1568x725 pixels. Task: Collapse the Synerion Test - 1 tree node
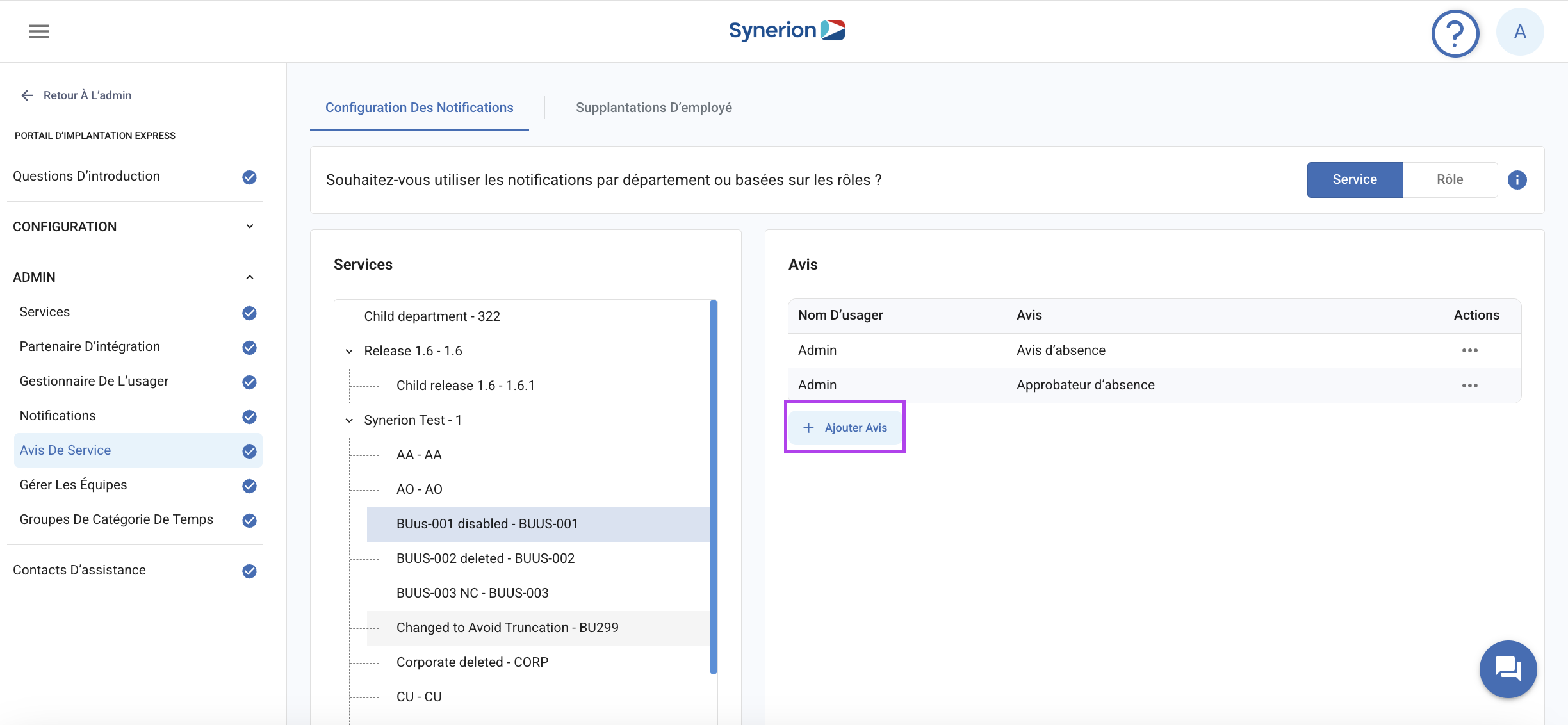click(x=349, y=420)
